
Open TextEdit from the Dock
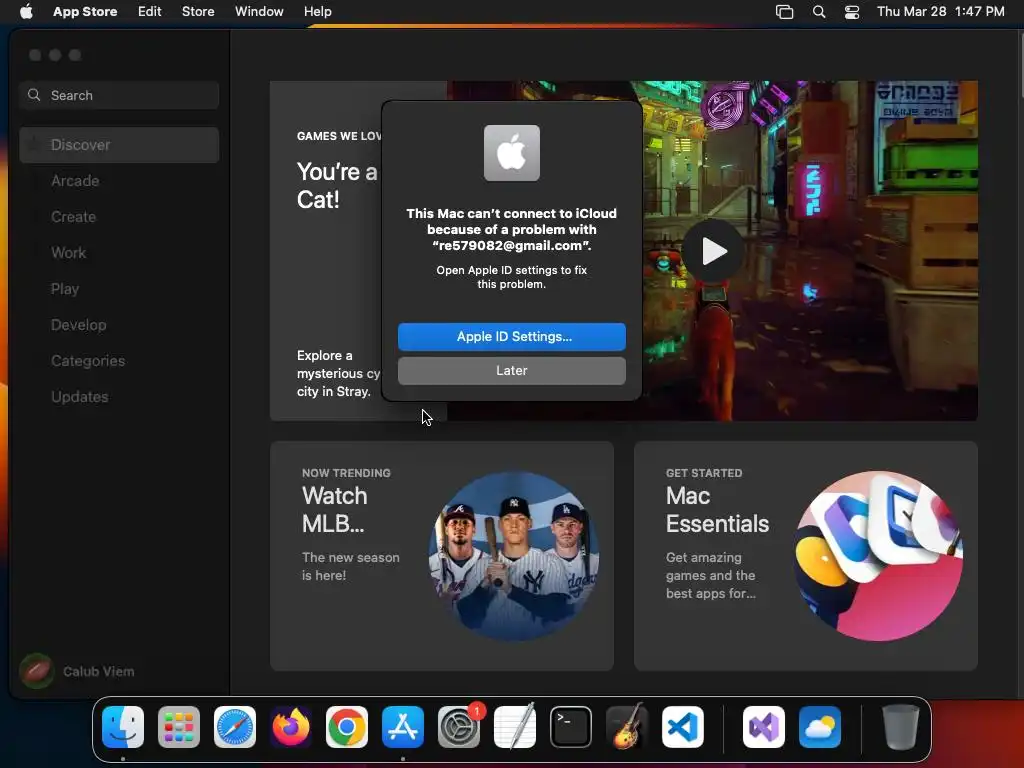click(x=515, y=727)
